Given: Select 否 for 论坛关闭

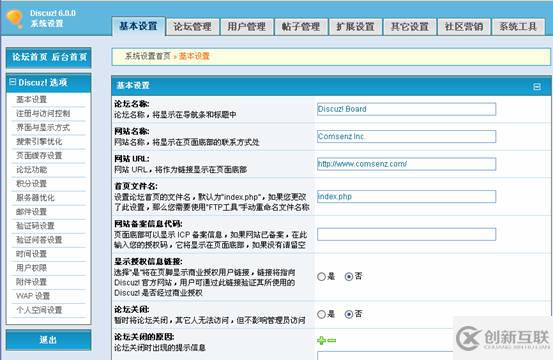Looking at the screenshot, I should coord(349,314).
